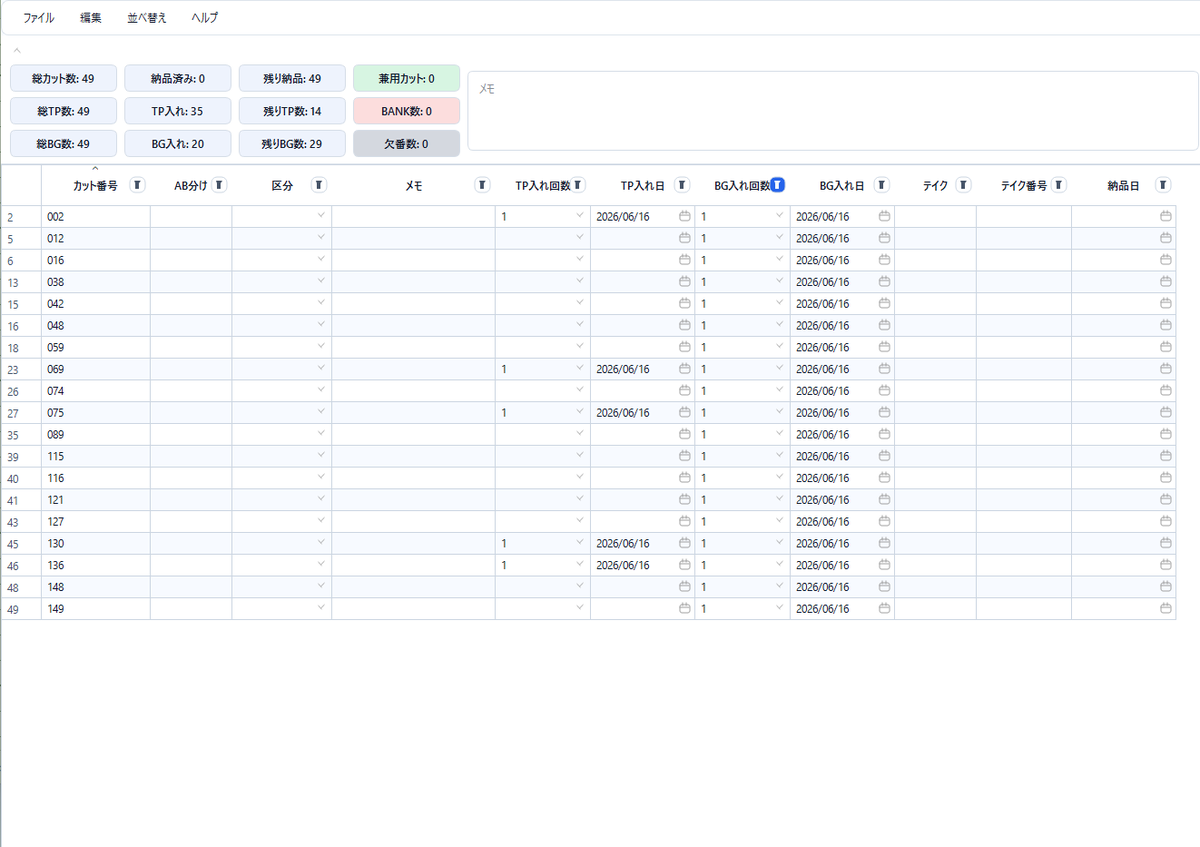1200x847 pixels.
Task: Click the TP入れ日 date for cut 130
Action: [x=623, y=543]
